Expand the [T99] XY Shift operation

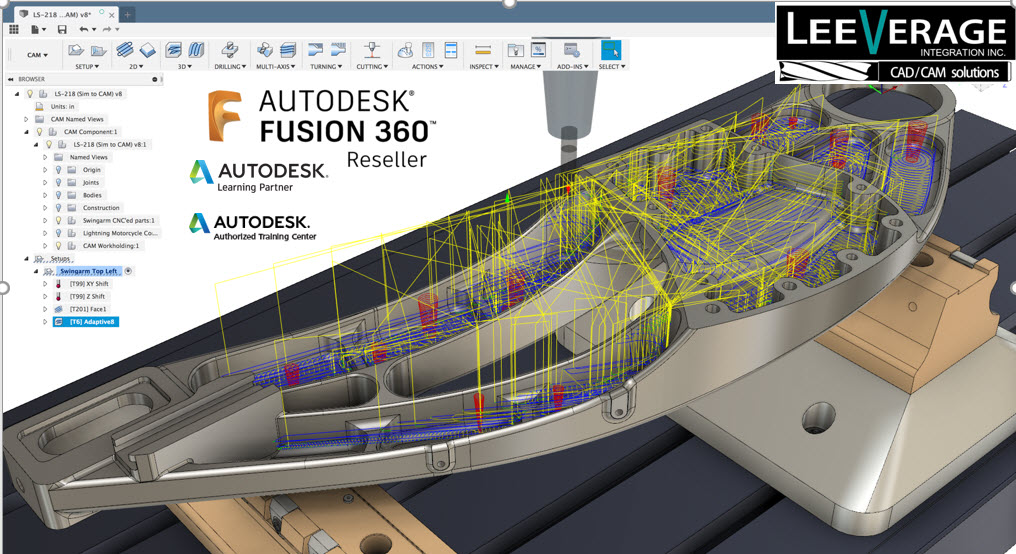coord(45,284)
